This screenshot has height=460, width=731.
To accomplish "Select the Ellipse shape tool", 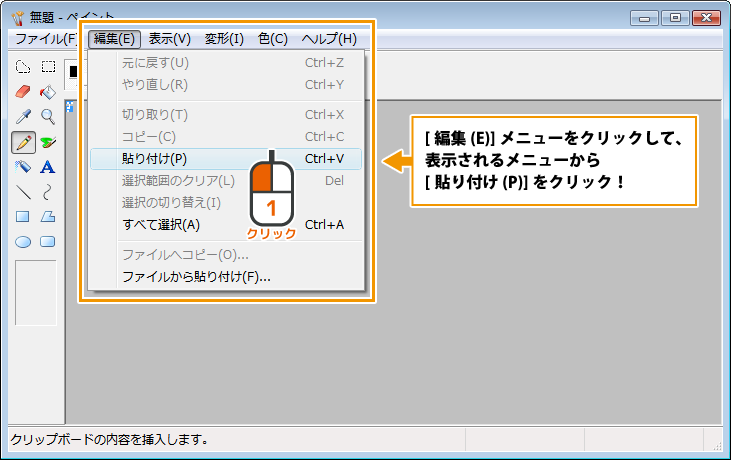I will pyautogui.click(x=23, y=242).
